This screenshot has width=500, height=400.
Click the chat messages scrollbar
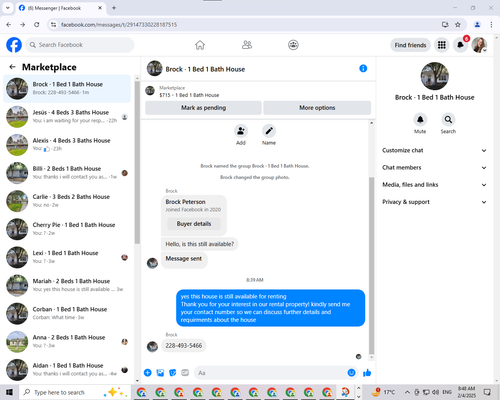(x=372, y=266)
